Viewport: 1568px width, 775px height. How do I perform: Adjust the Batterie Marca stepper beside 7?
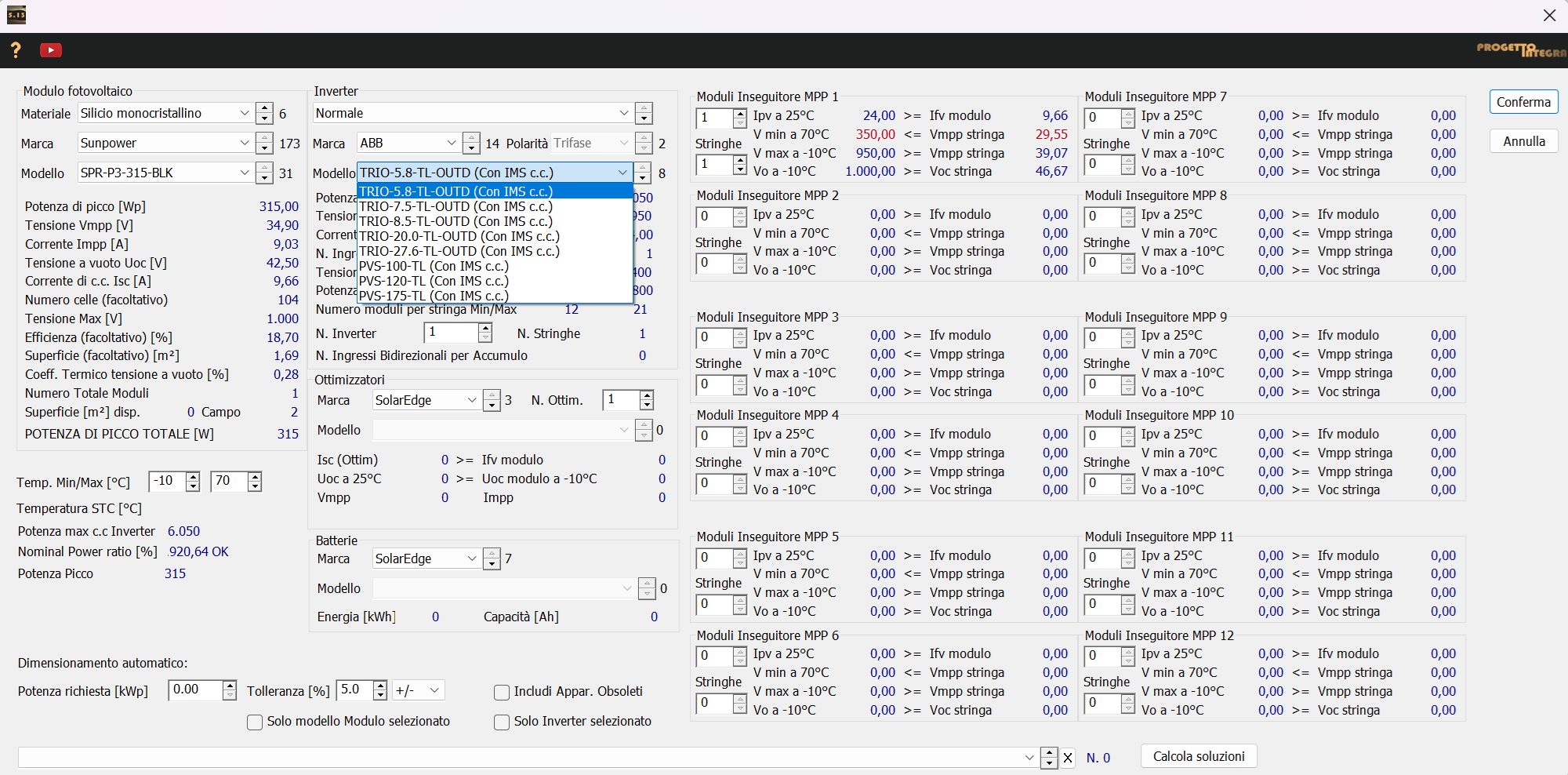click(x=492, y=559)
